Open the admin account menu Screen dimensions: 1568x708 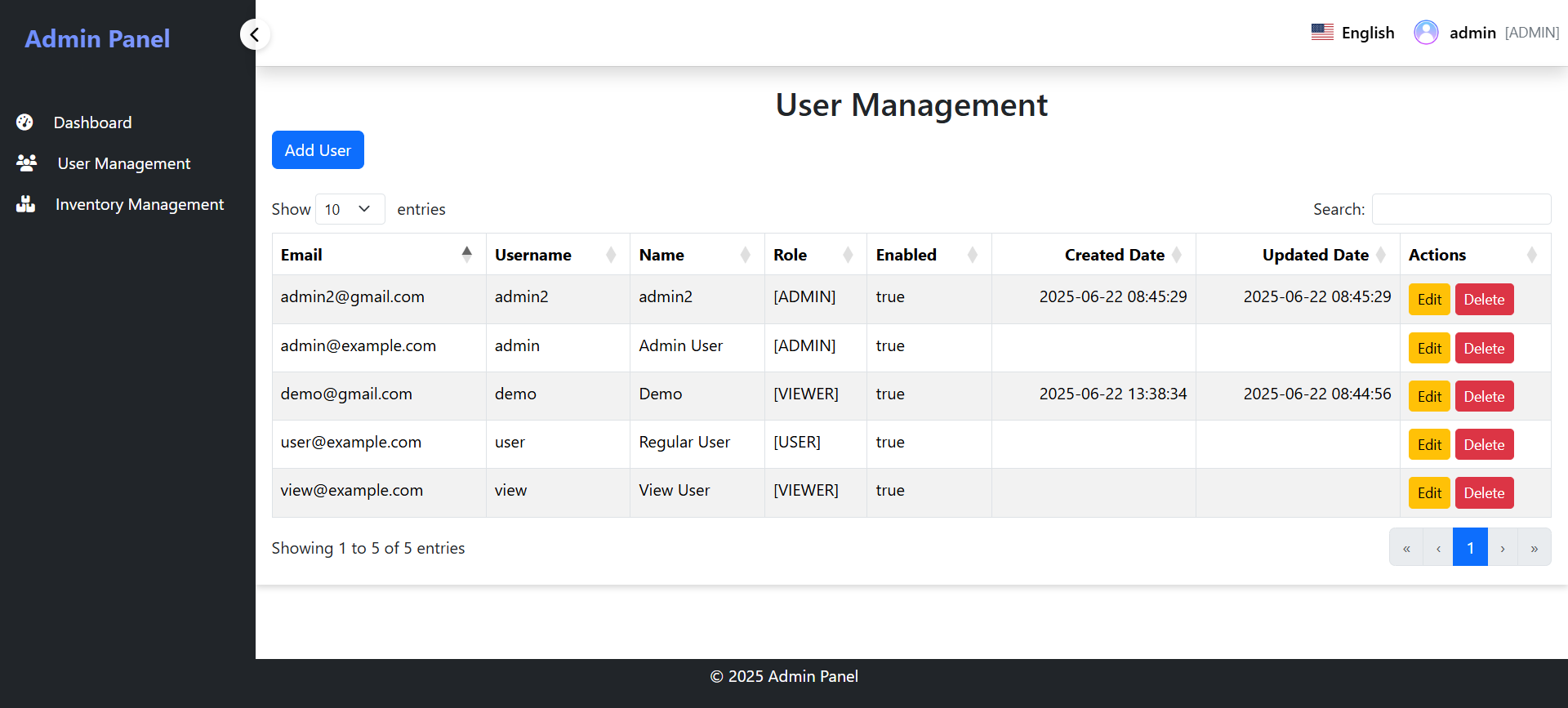[x=1486, y=33]
